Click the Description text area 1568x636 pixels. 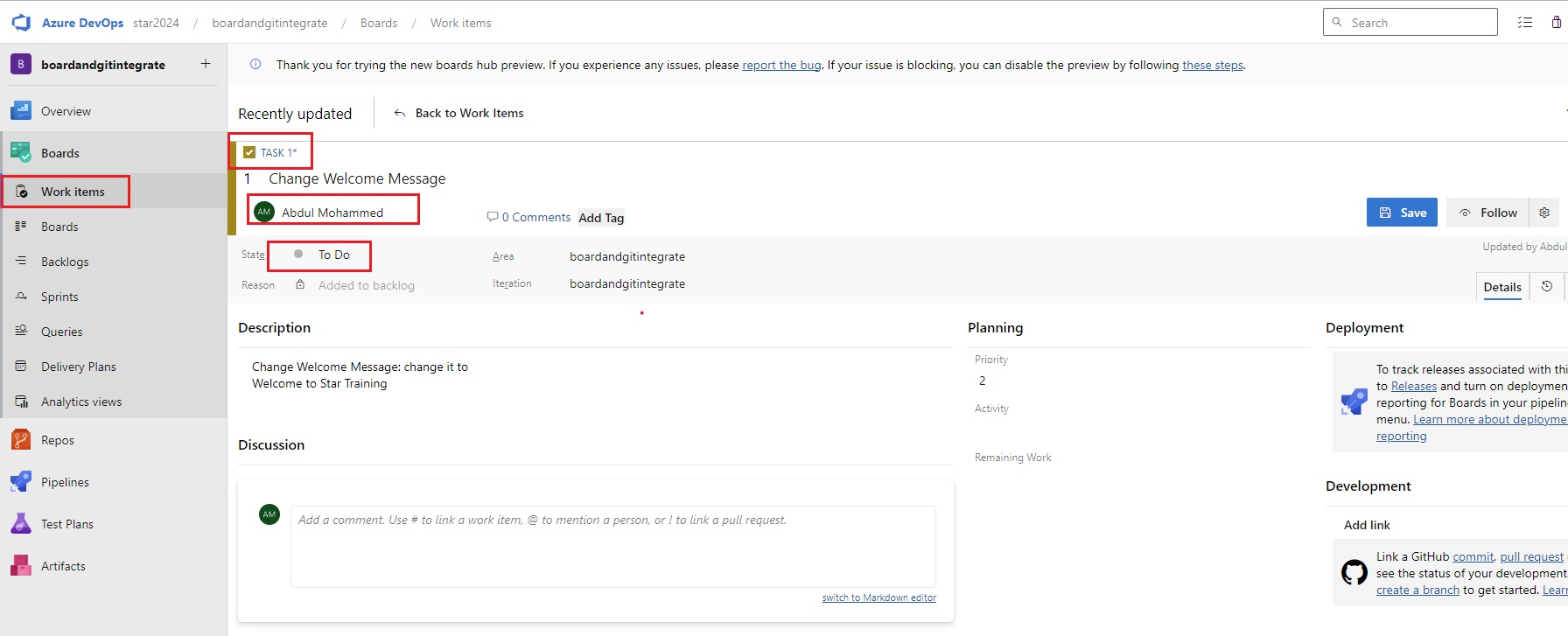(595, 375)
